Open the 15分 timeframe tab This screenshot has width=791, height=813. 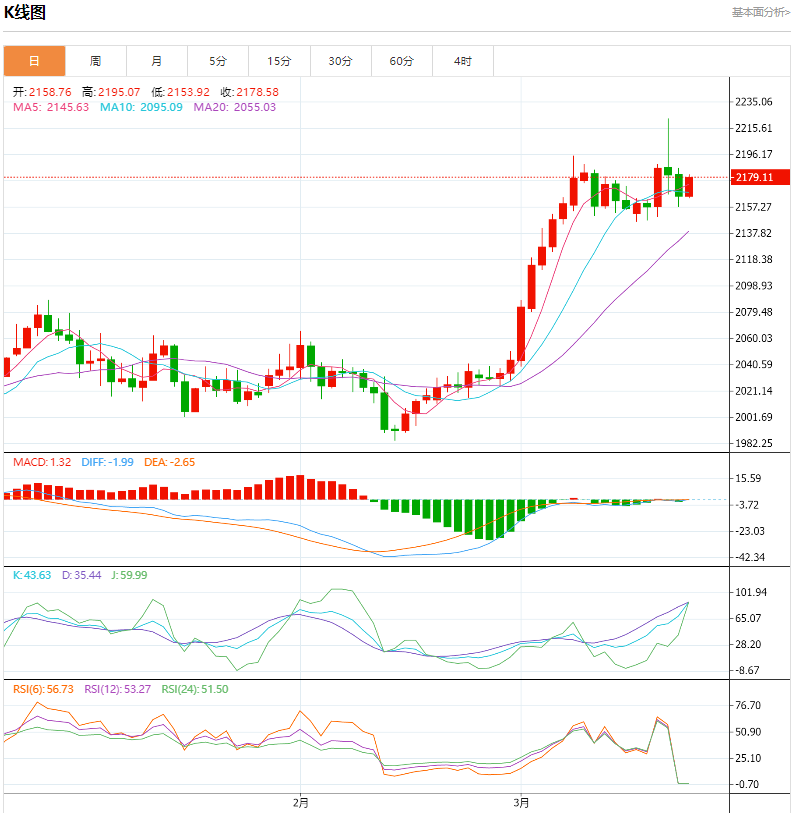coord(280,61)
